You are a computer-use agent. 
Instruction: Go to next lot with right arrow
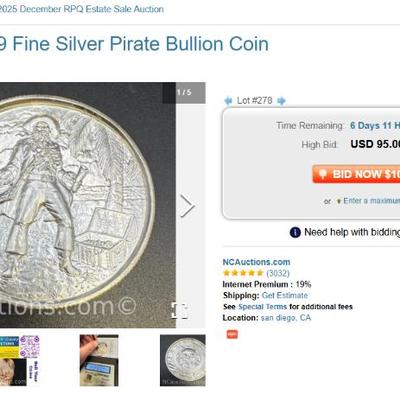point(281,101)
